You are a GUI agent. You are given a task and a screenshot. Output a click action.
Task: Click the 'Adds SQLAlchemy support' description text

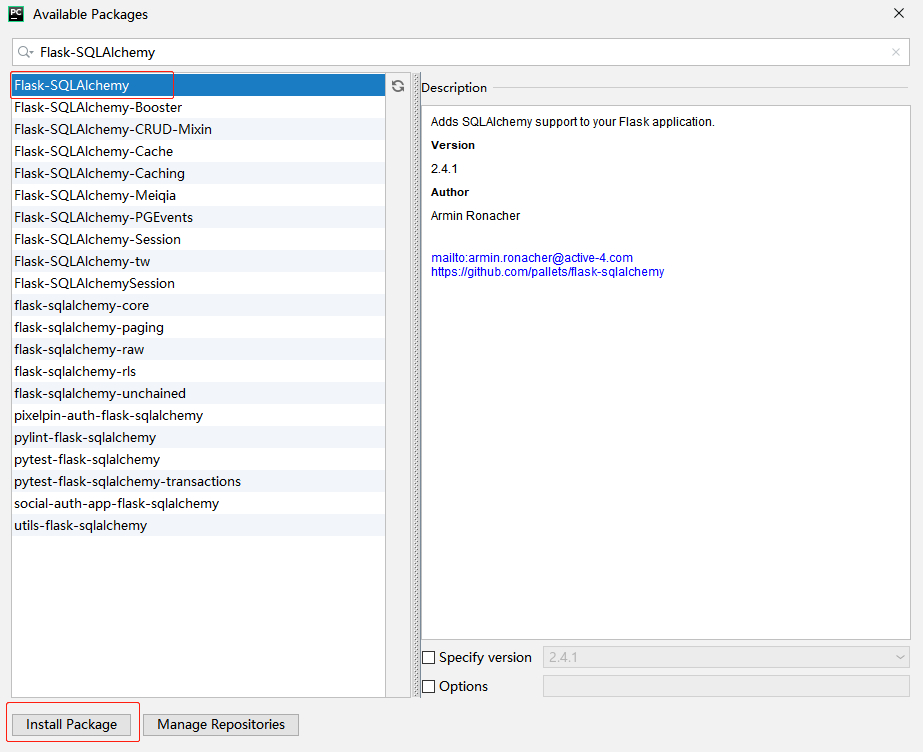tap(573, 122)
